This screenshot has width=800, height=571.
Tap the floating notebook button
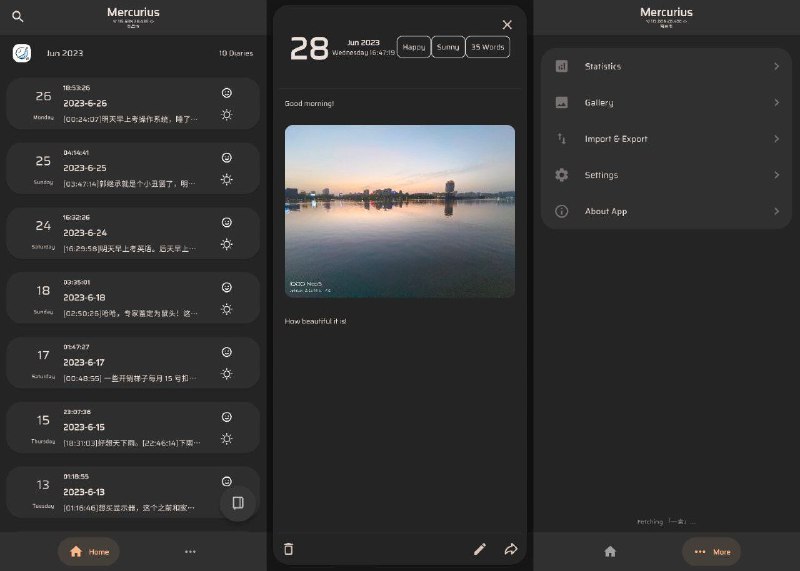click(x=238, y=503)
